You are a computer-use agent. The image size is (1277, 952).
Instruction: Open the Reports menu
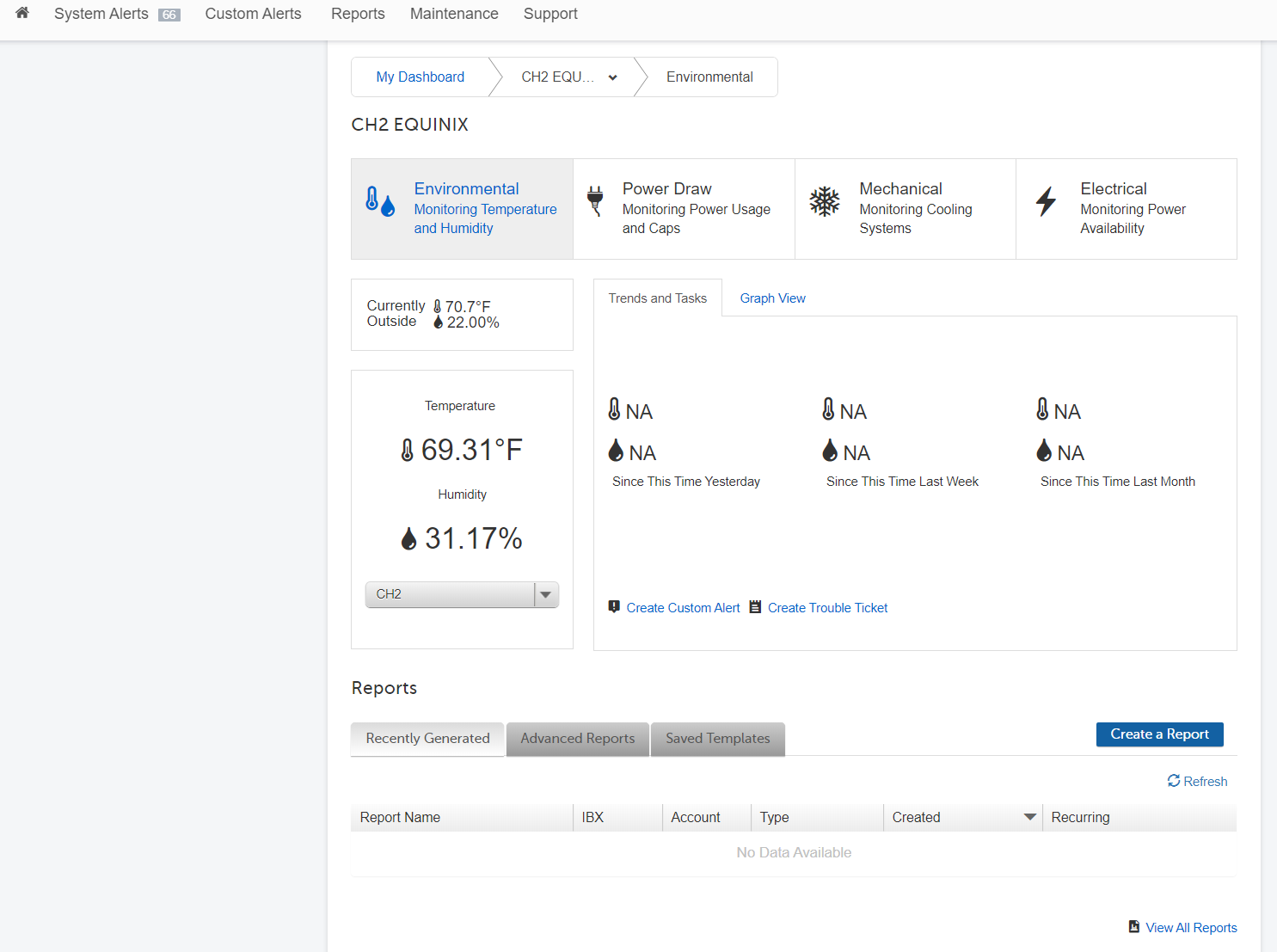coord(358,14)
